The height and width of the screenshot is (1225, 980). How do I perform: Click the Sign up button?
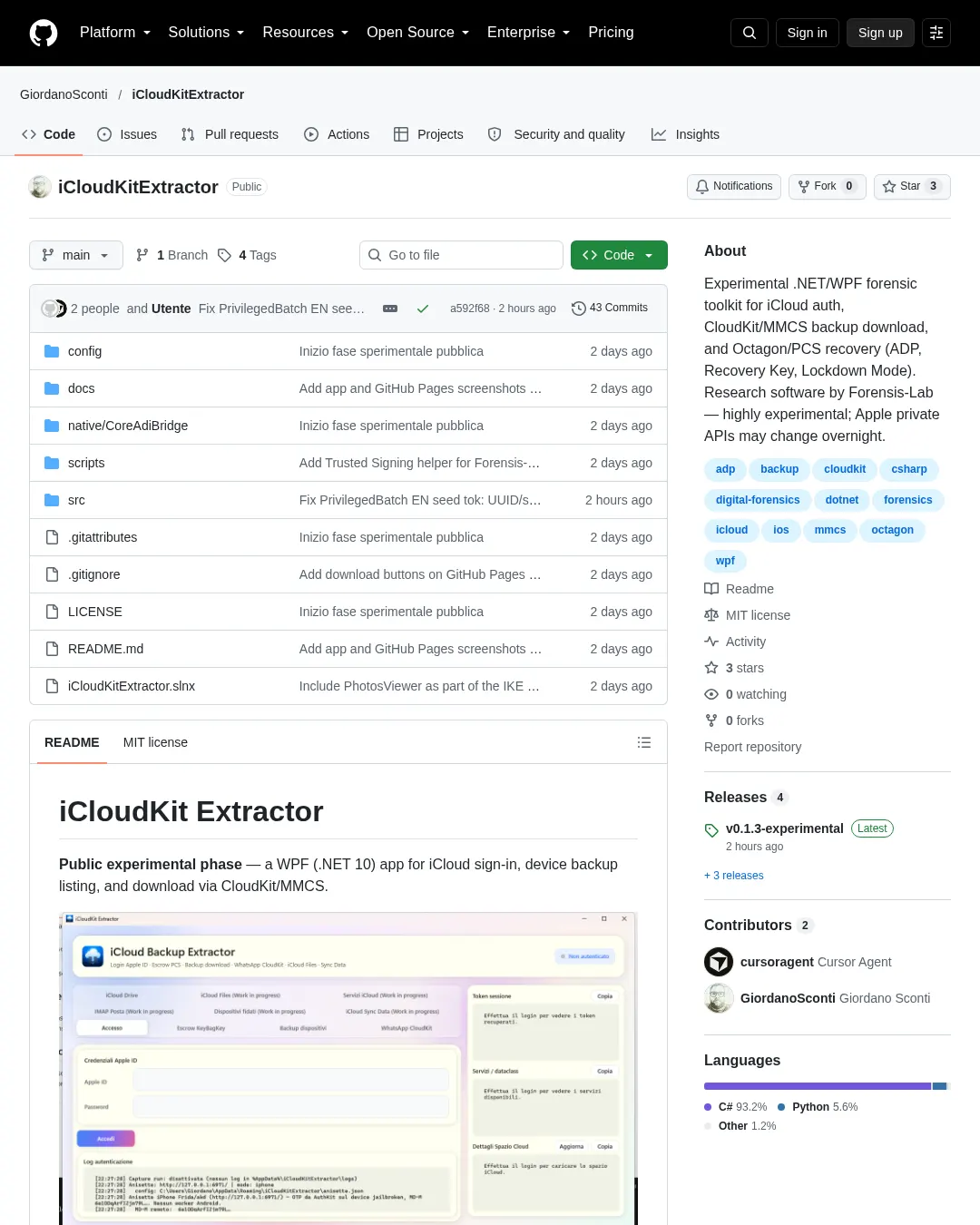(x=880, y=33)
